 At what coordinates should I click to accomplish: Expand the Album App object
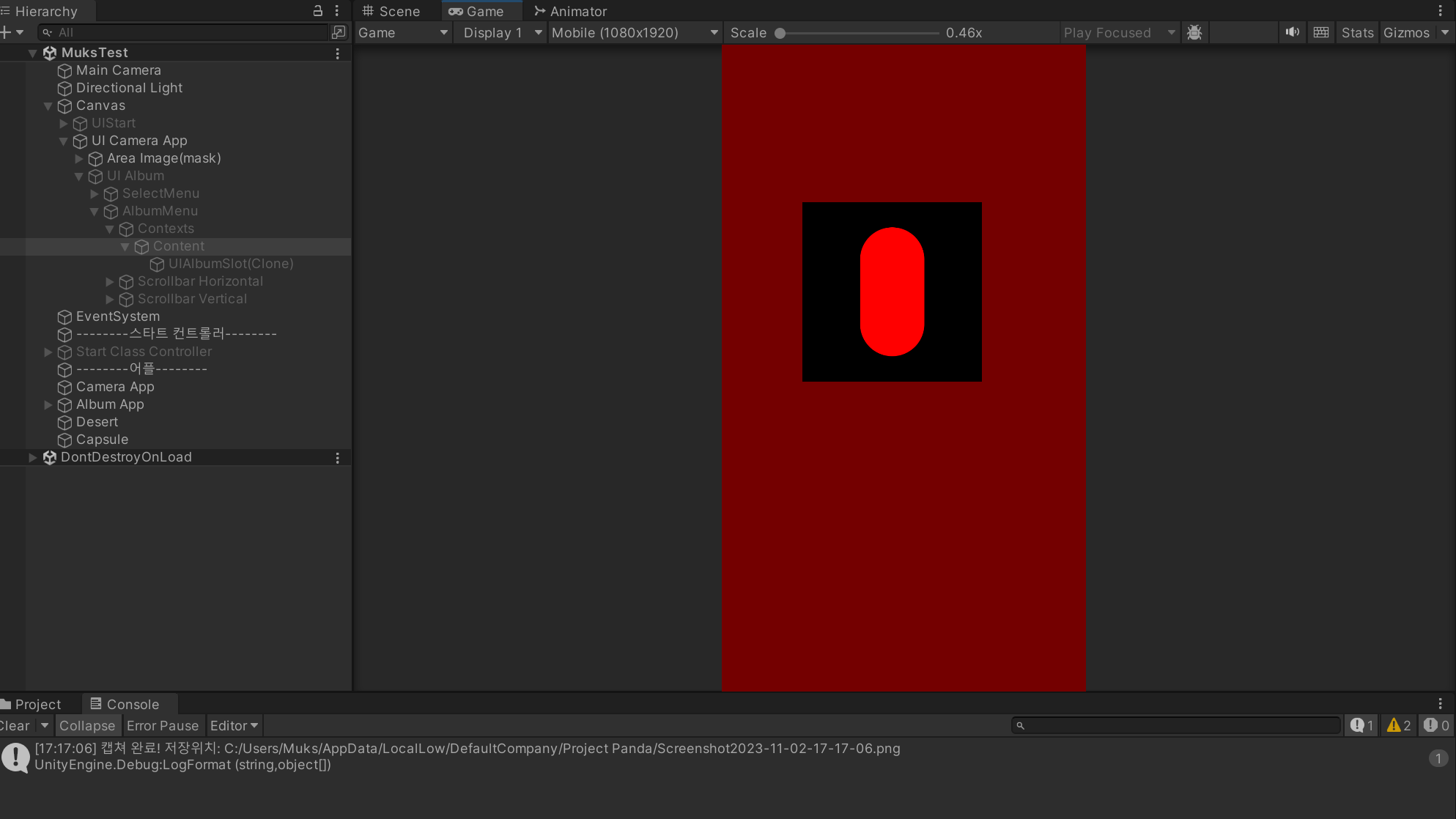48,404
